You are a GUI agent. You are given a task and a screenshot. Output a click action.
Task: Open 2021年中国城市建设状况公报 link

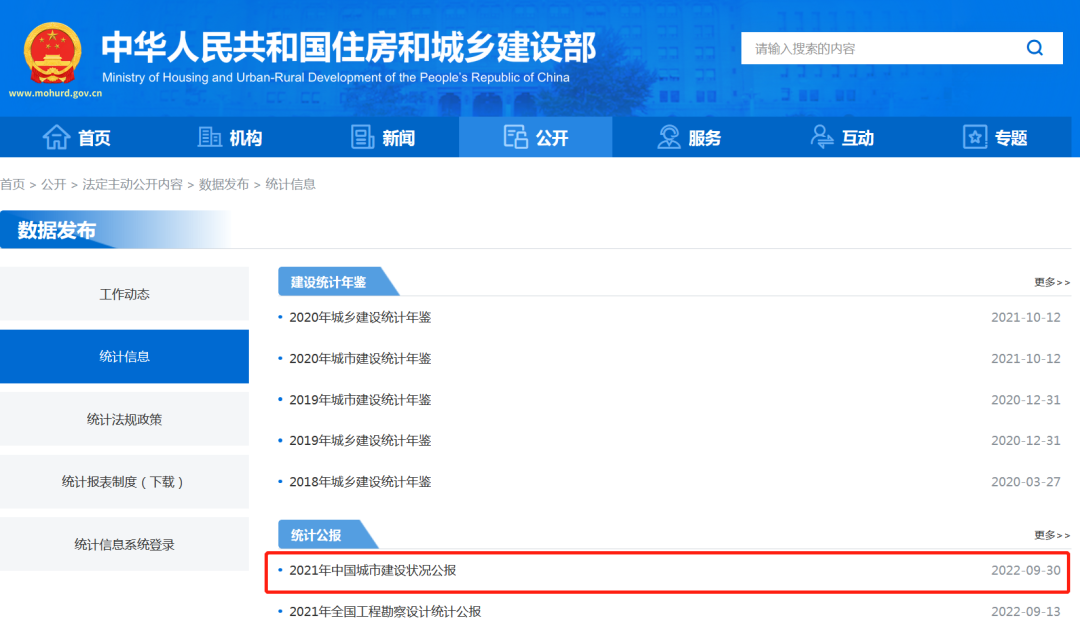coord(373,570)
